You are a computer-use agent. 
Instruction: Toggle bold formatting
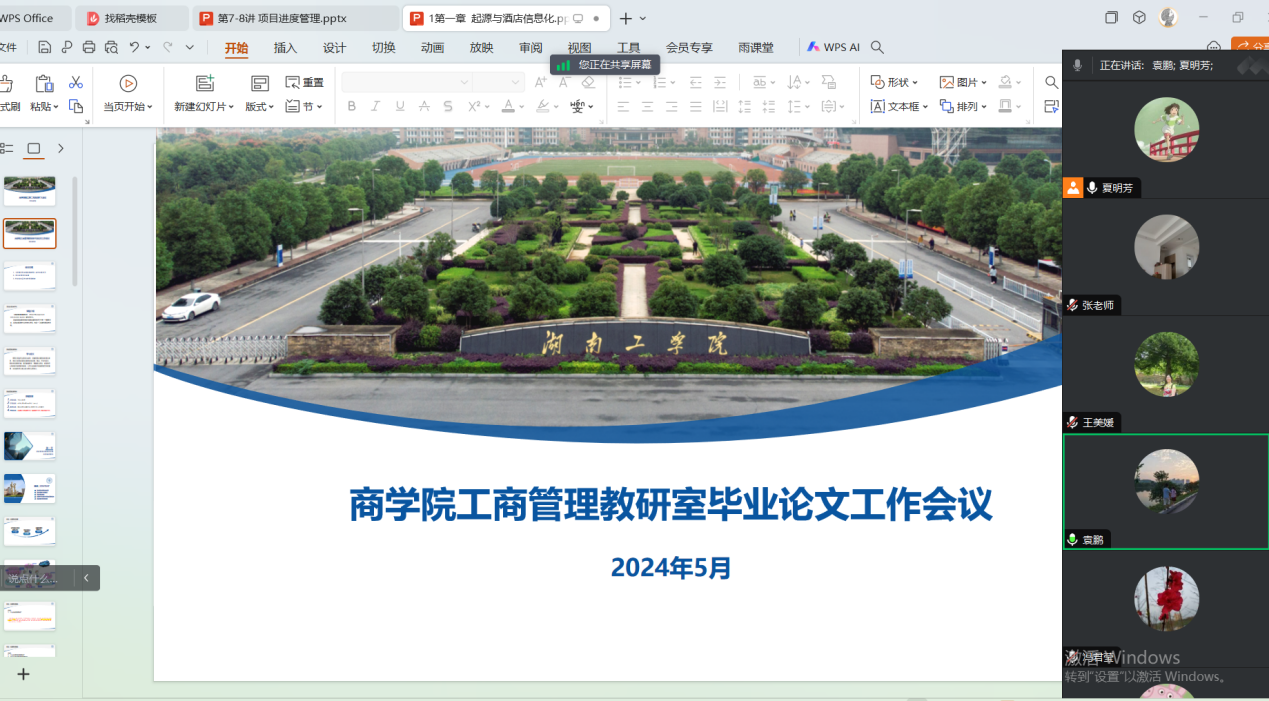tap(351, 106)
